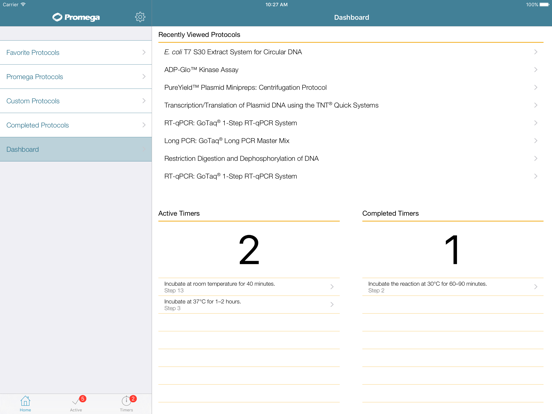Image resolution: width=552 pixels, height=414 pixels.
Task: Click chevron on ADP-Glo Kinase Assay row
Action: click(535, 70)
